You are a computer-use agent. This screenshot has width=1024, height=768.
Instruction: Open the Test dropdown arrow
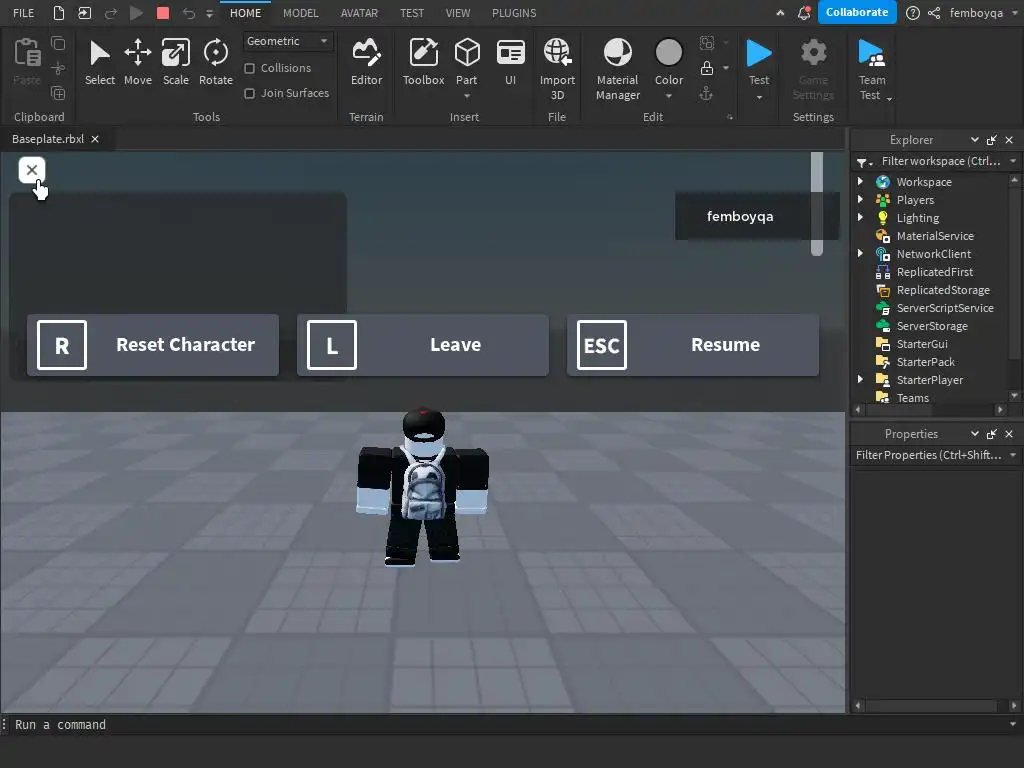759,97
